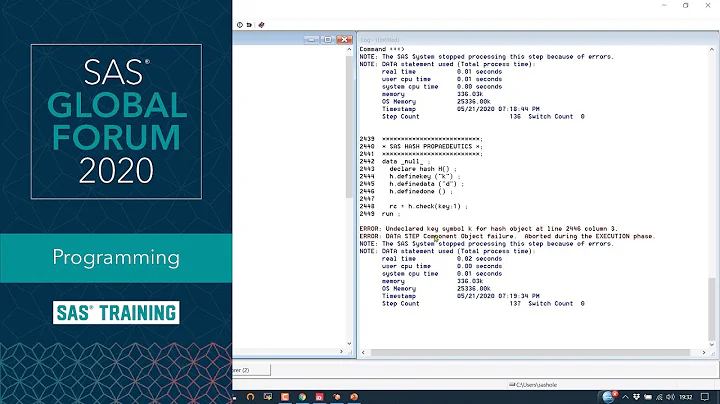This screenshot has height=404, width=720.
Task: Open the red square app in taskbar
Action: 319,397
